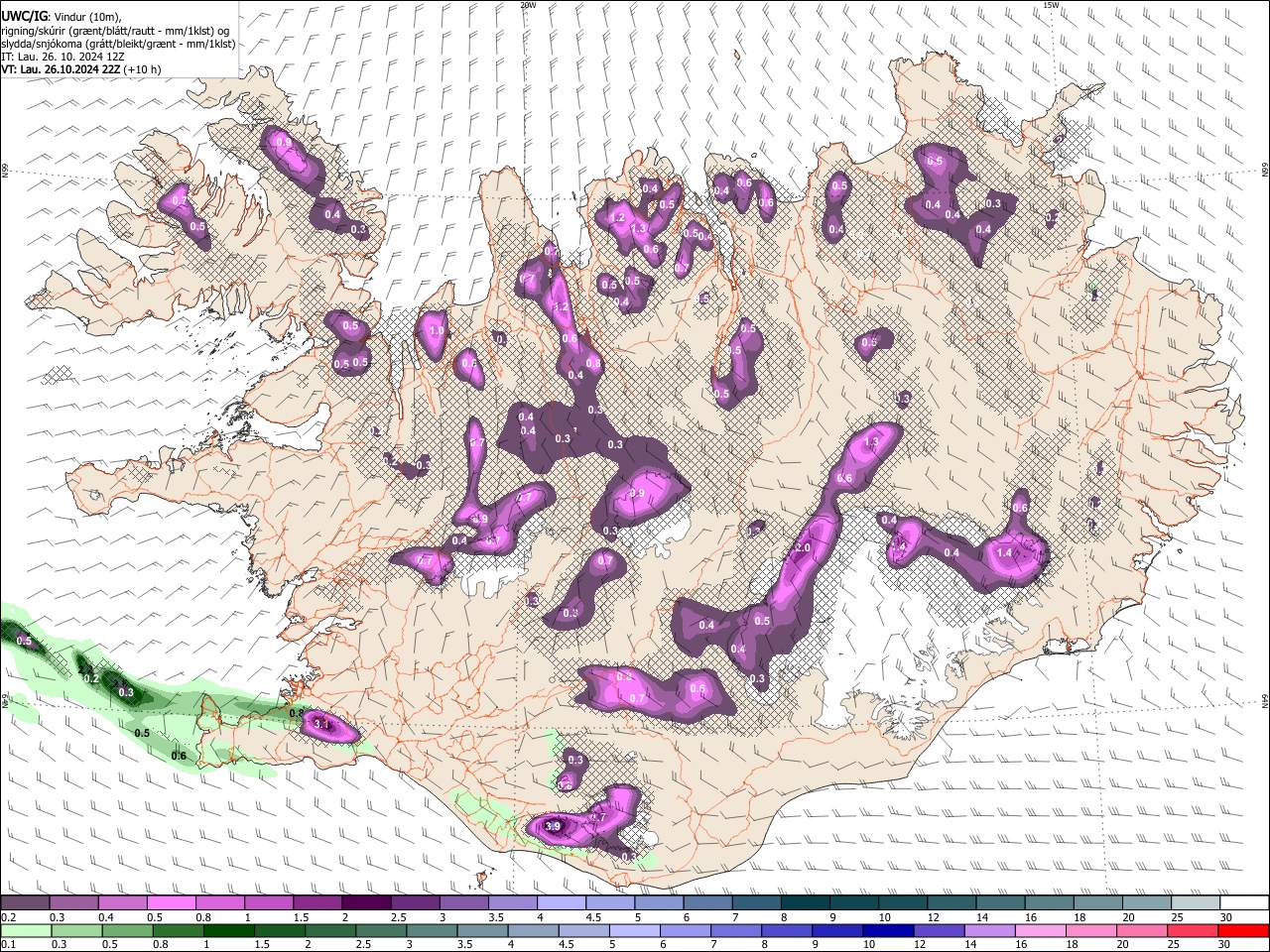The width and height of the screenshot is (1270, 952).
Task: Click the "20W" longitude label
Action: click(x=529, y=5)
